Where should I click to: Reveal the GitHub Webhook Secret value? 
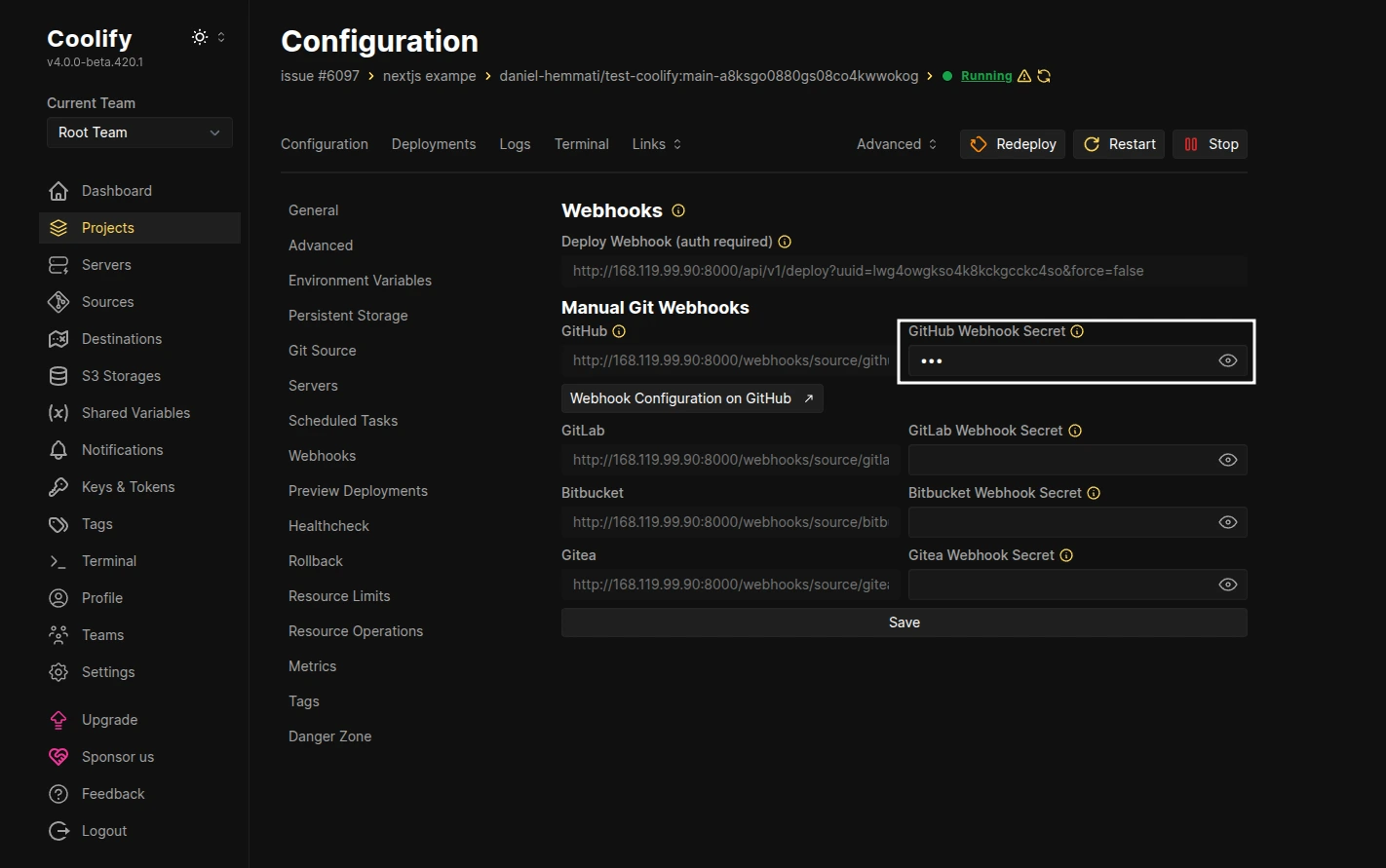click(x=1227, y=360)
